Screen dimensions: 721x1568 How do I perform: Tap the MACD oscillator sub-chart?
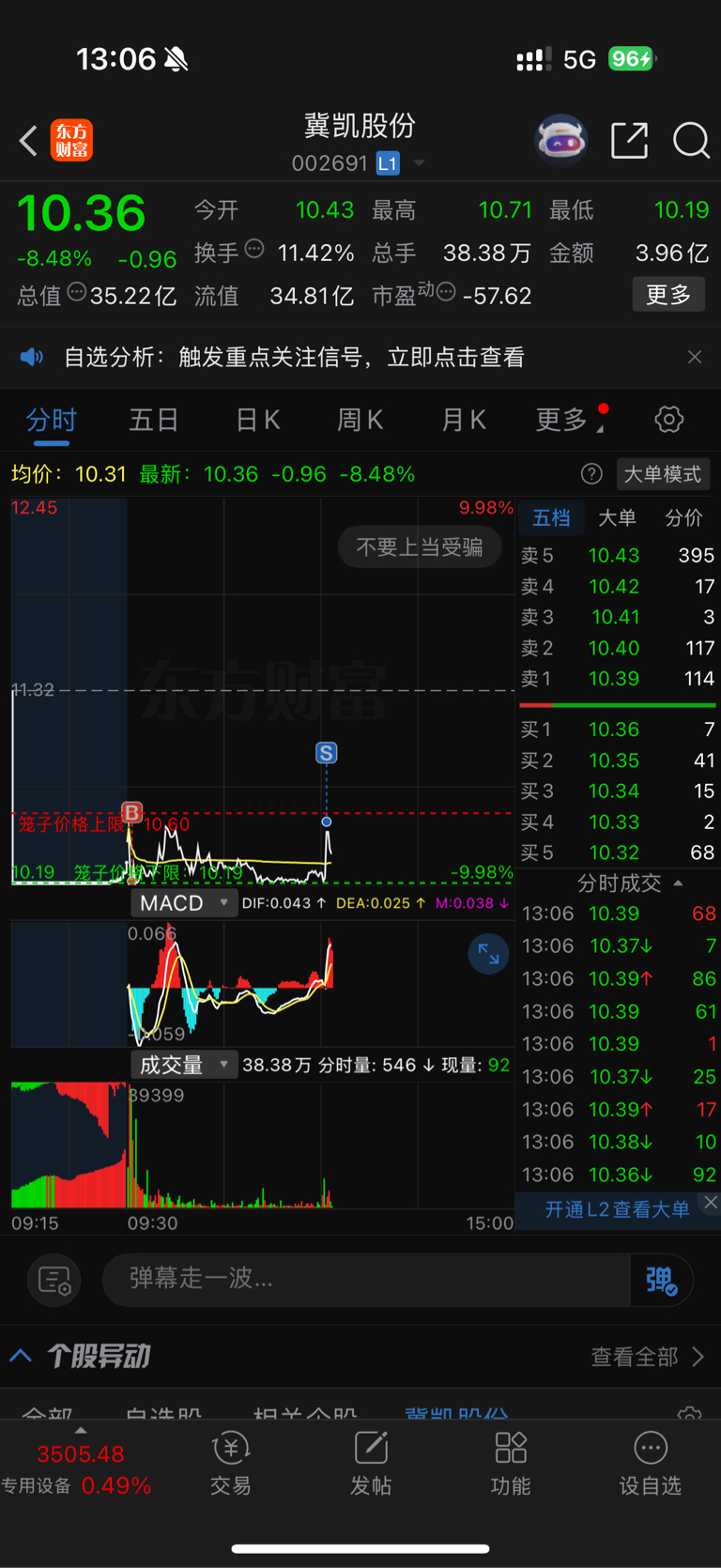point(262,982)
